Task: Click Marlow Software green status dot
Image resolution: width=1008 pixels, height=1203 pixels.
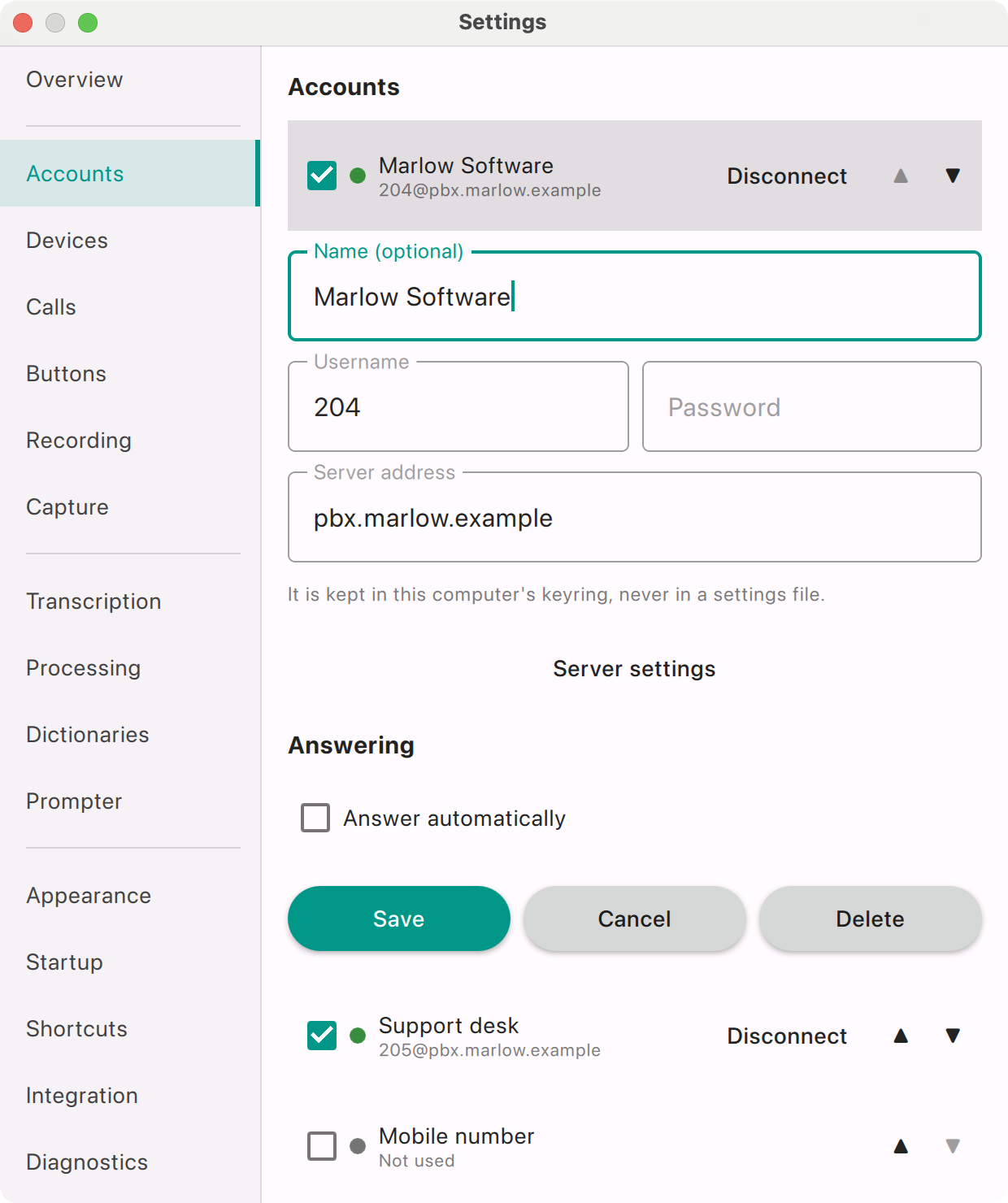Action: coord(358,176)
